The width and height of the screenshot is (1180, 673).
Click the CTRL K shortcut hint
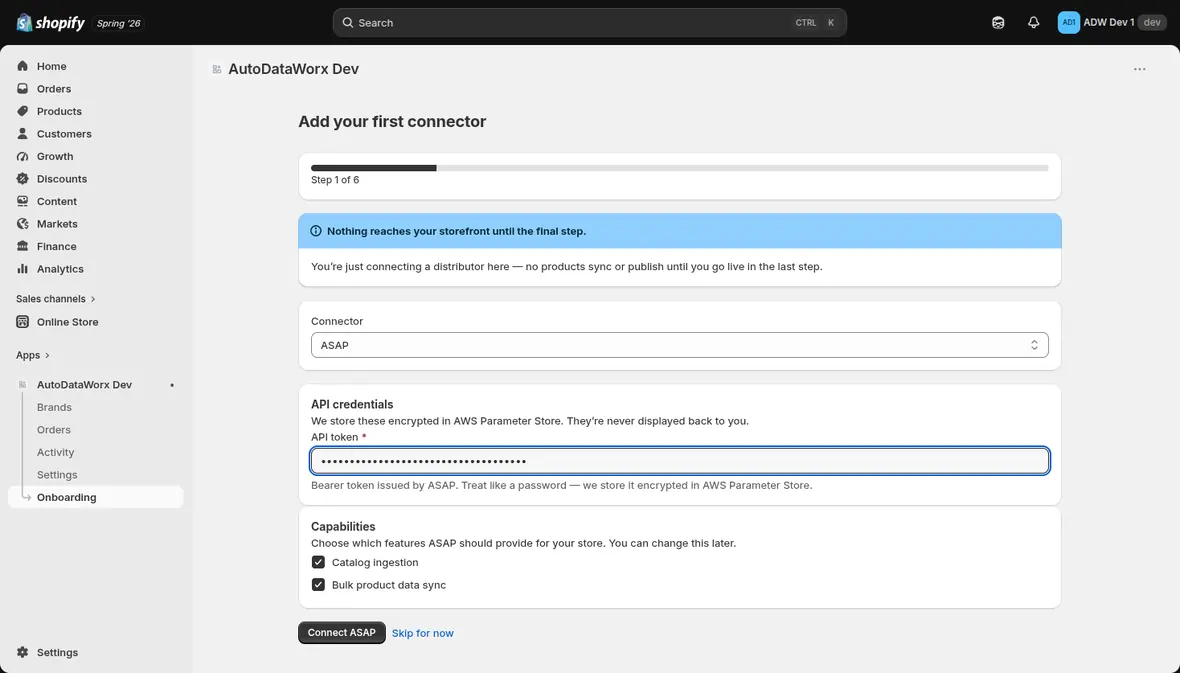tap(816, 23)
